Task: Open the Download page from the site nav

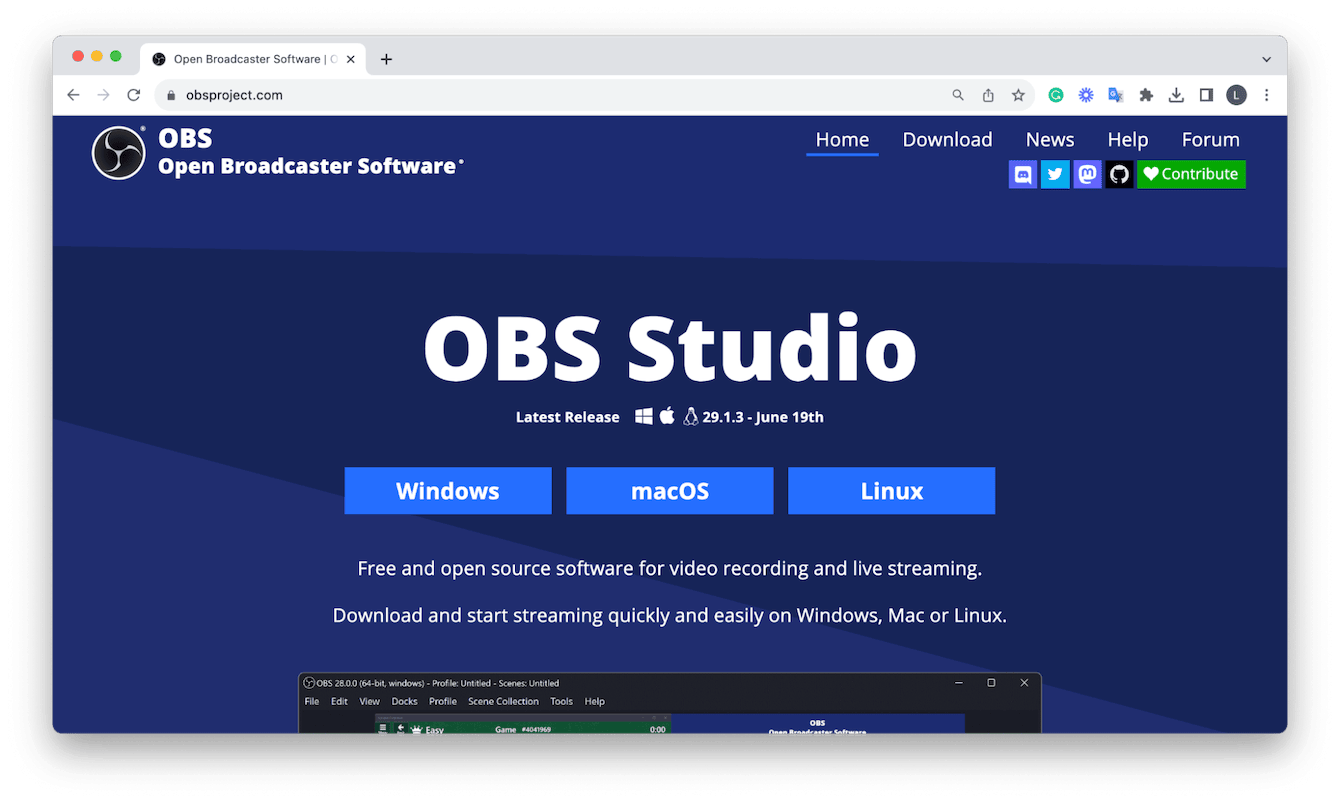Action: click(x=947, y=140)
